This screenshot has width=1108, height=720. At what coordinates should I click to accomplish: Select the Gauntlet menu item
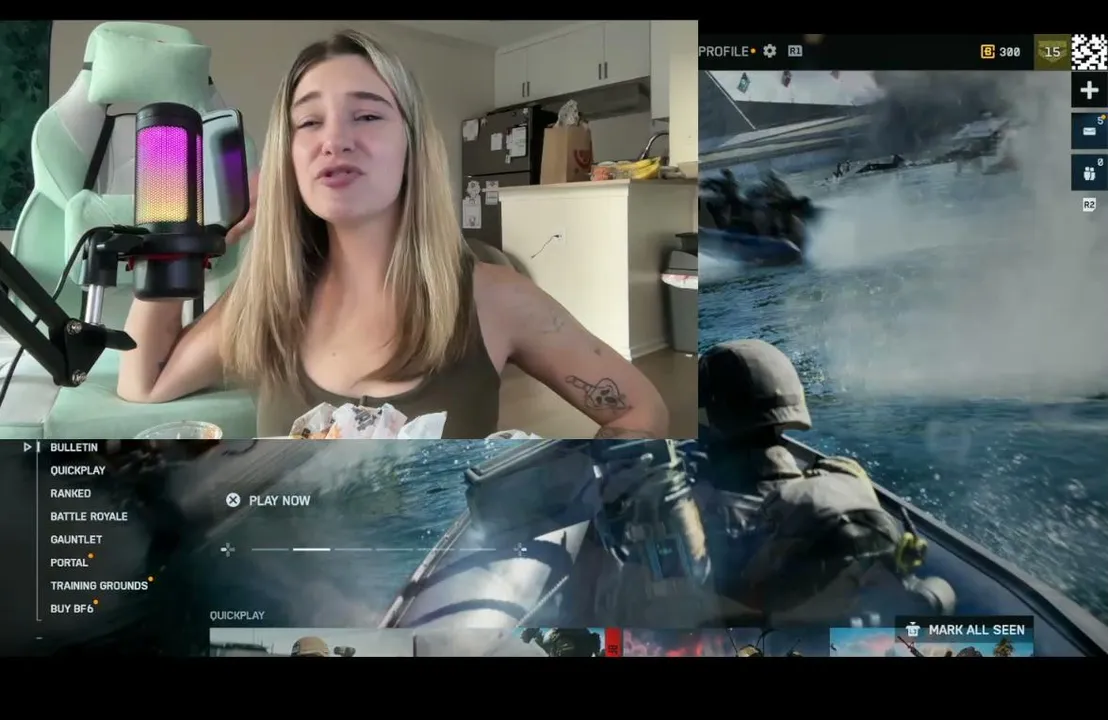(76, 539)
